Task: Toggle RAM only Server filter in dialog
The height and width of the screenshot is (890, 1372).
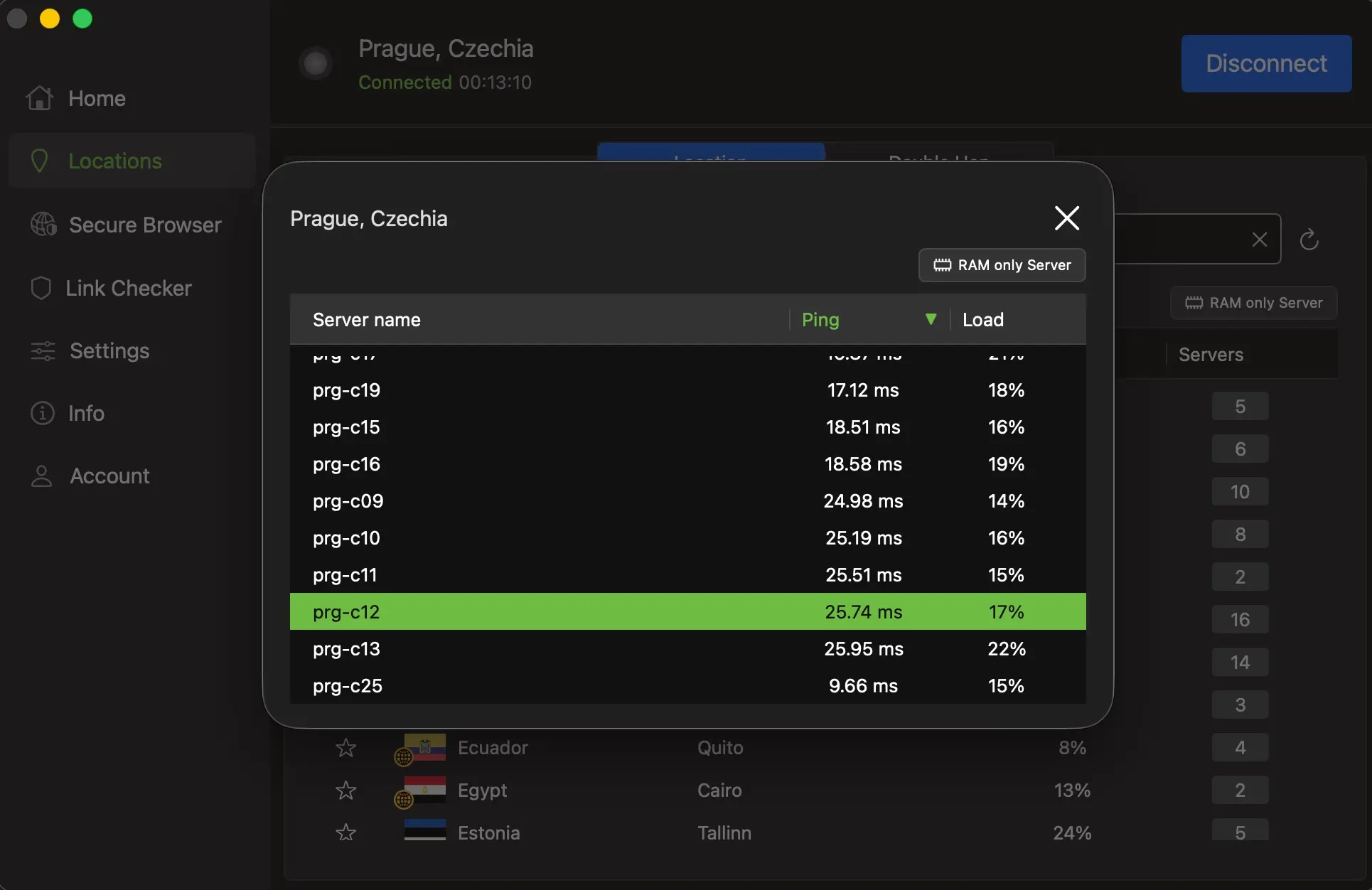Action: 1002,265
